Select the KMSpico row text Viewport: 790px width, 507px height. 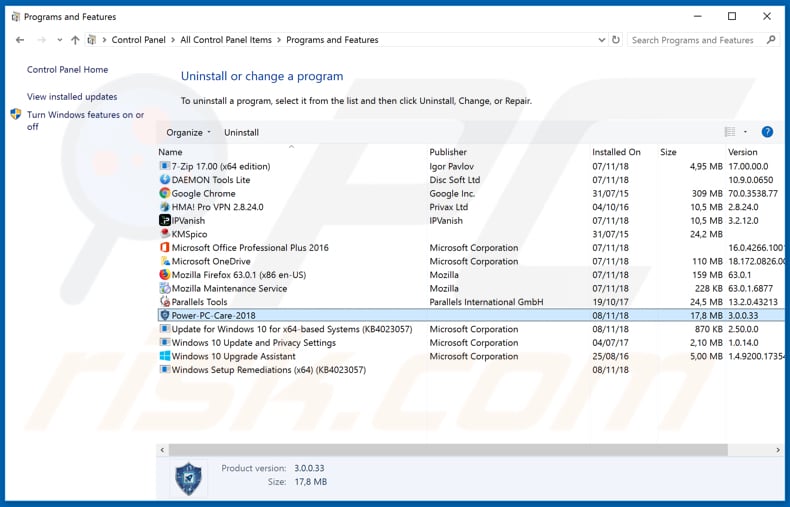tap(189, 234)
